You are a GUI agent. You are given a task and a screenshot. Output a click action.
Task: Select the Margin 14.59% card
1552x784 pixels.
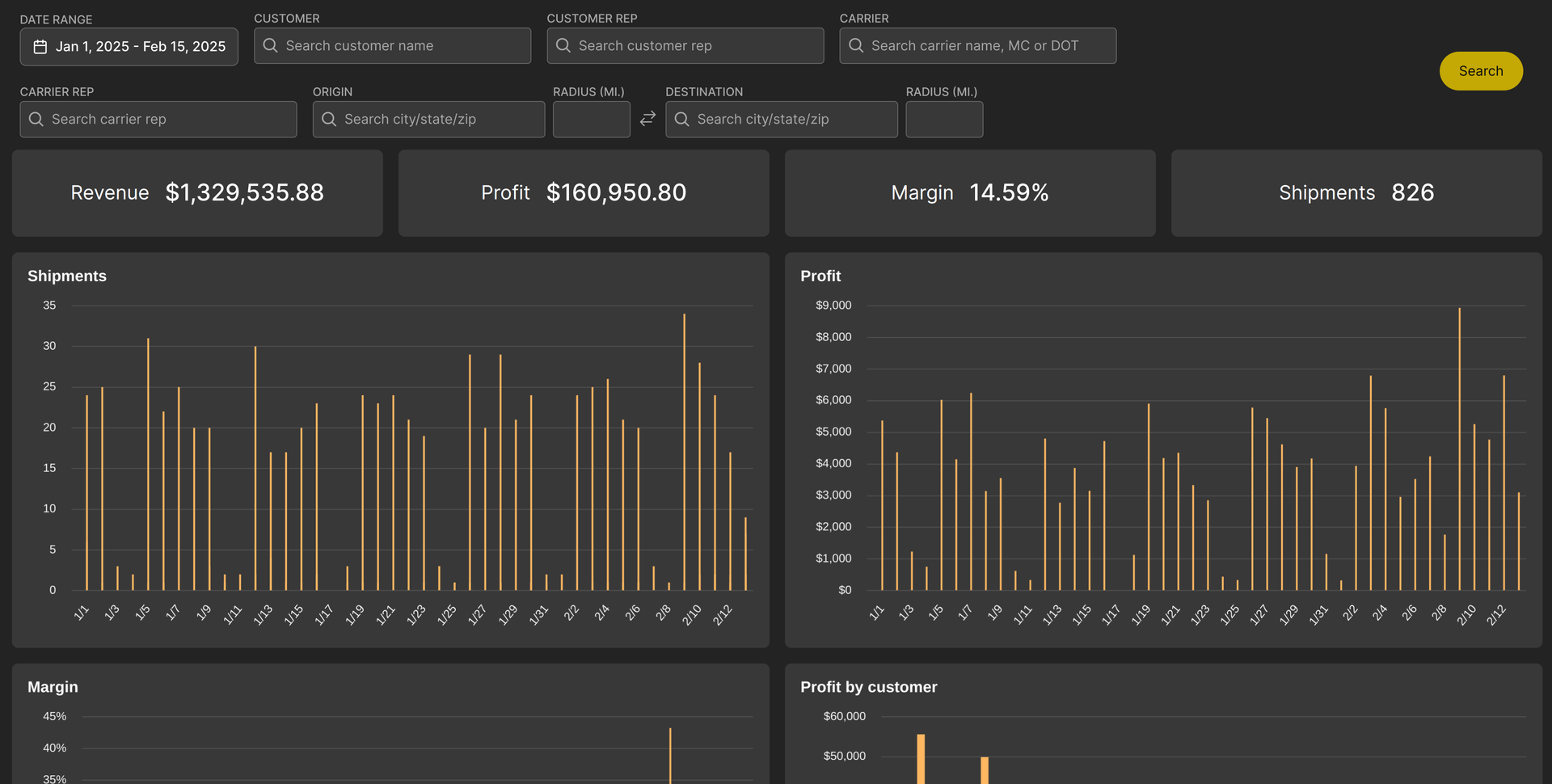(970, 193)
